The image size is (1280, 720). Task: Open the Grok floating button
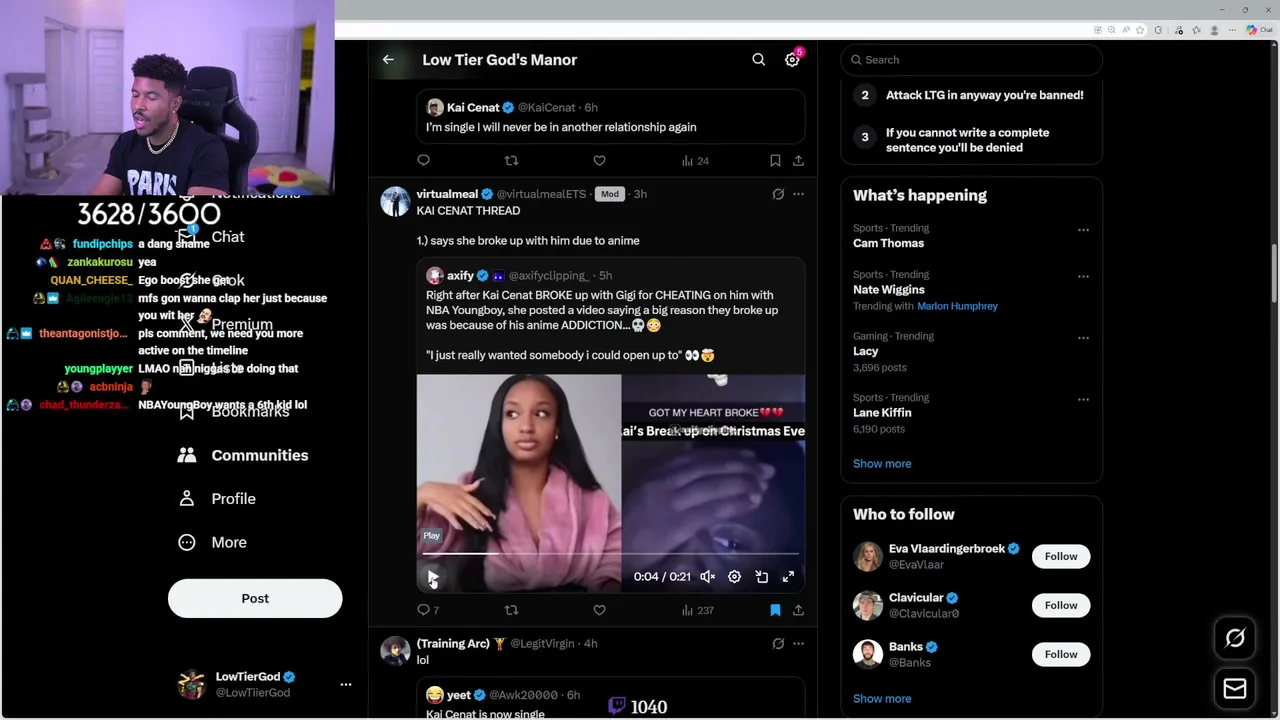tap(1235, 638)
